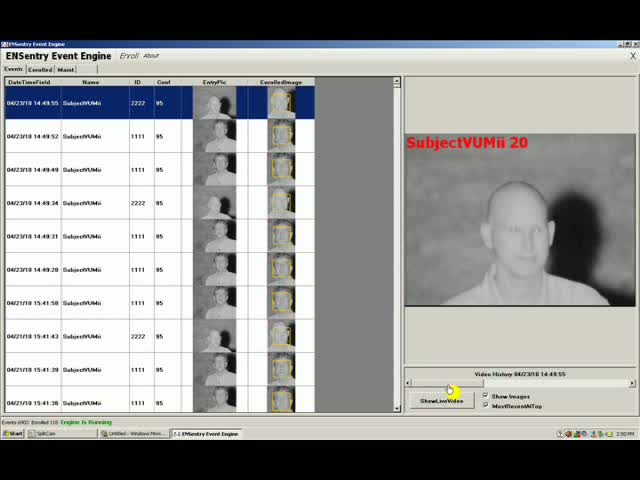Click the EntryPic thumbnail for 14:49:31 event
Image resolution: width=640 pixels, height=480 pixels.
point(215,236)
